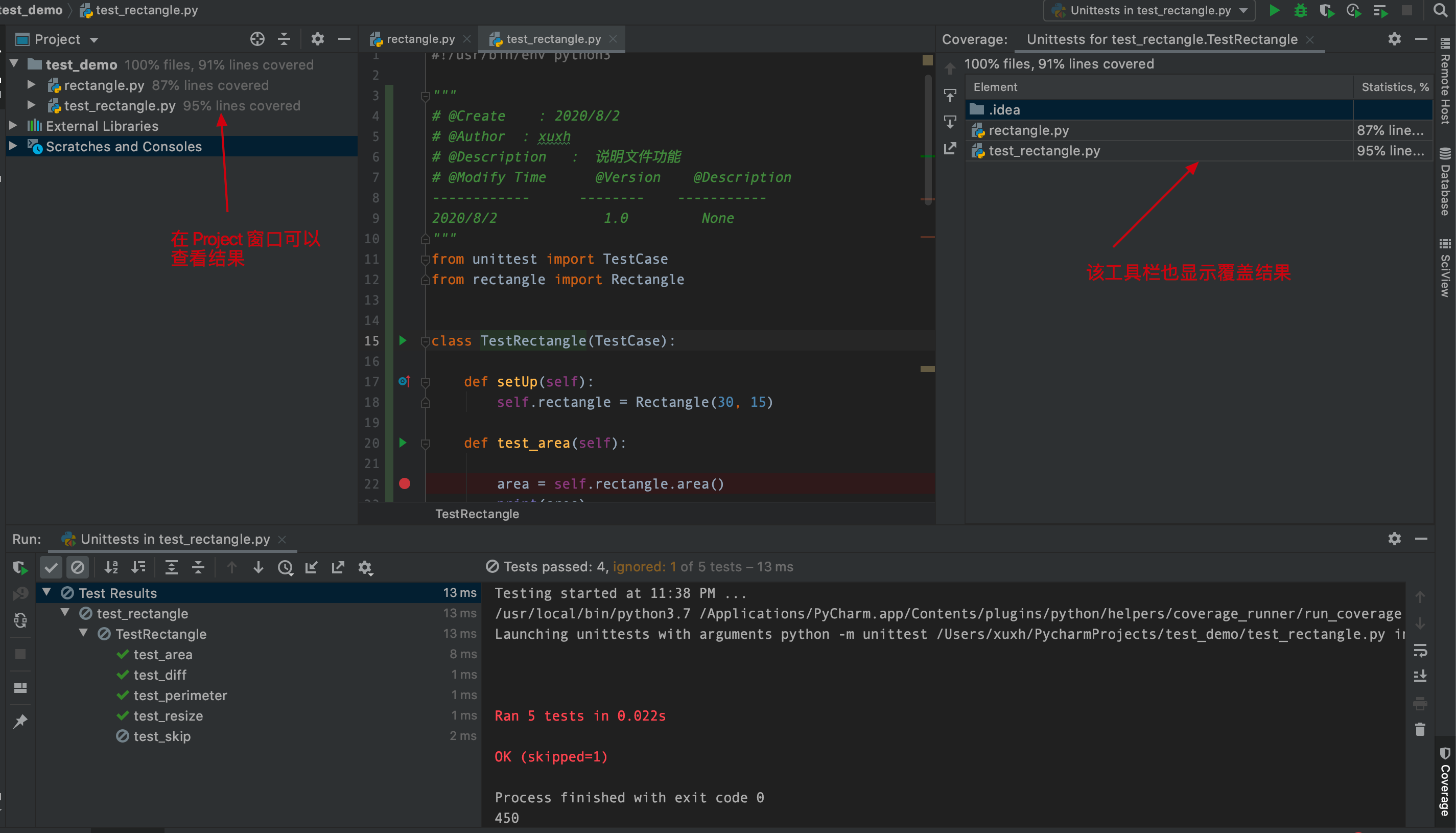Viewport: 1456px width, 833px height.
Task: Click Statistics, % column header
Action: [1394, 87]
